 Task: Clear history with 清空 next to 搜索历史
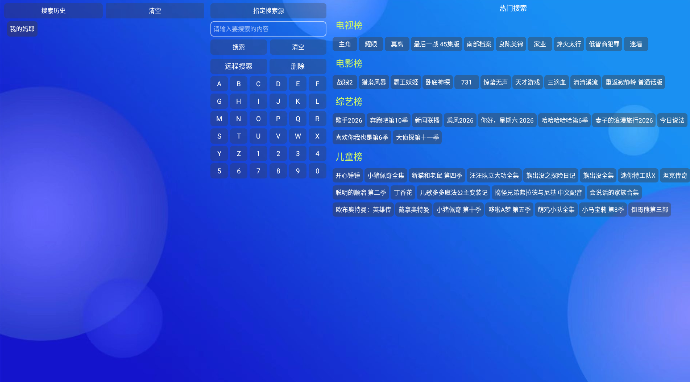point(155,11)
